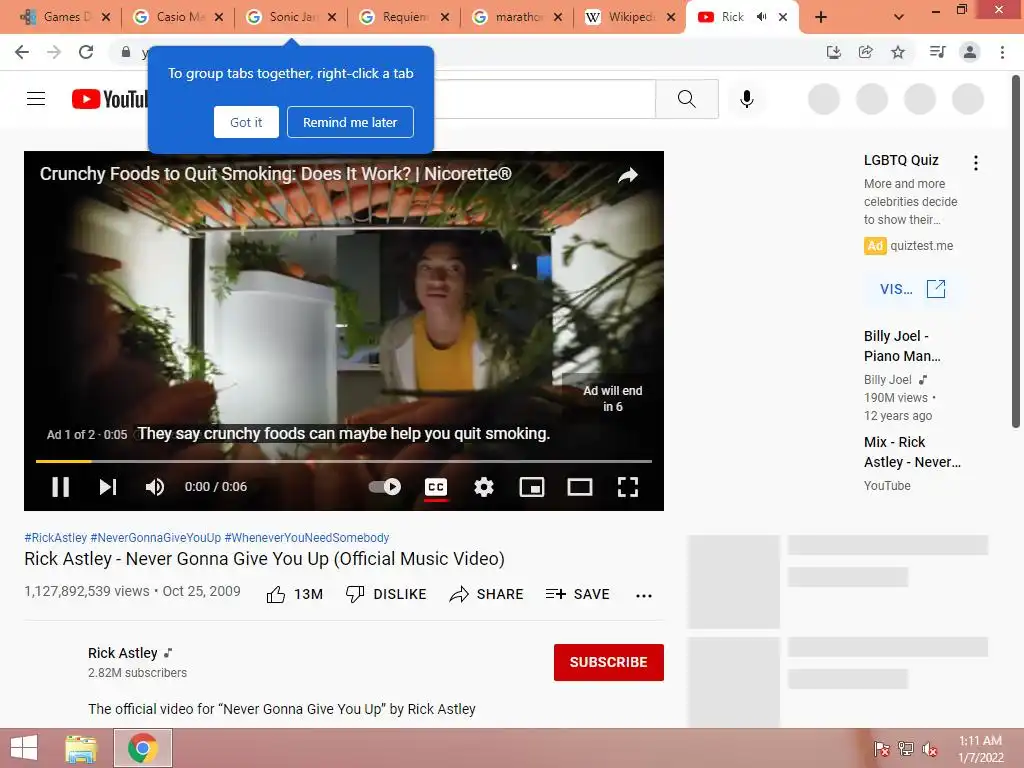Click Chrome icon in taskbar
1024x768 pixels.
pyautogui.click(x=142, y=748)
